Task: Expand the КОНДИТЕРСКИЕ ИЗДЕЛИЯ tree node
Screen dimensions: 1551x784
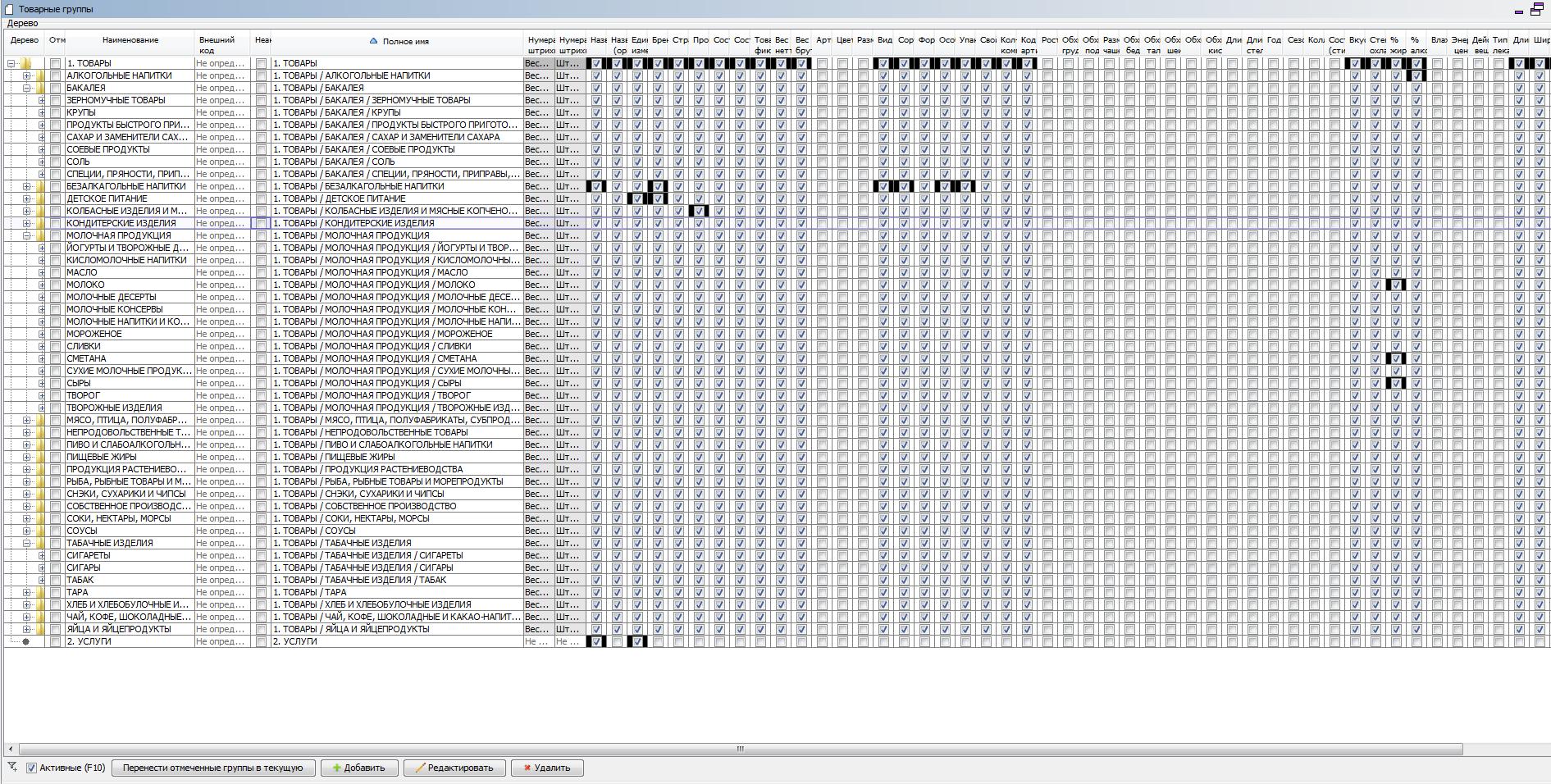Action: coord(26,223)
